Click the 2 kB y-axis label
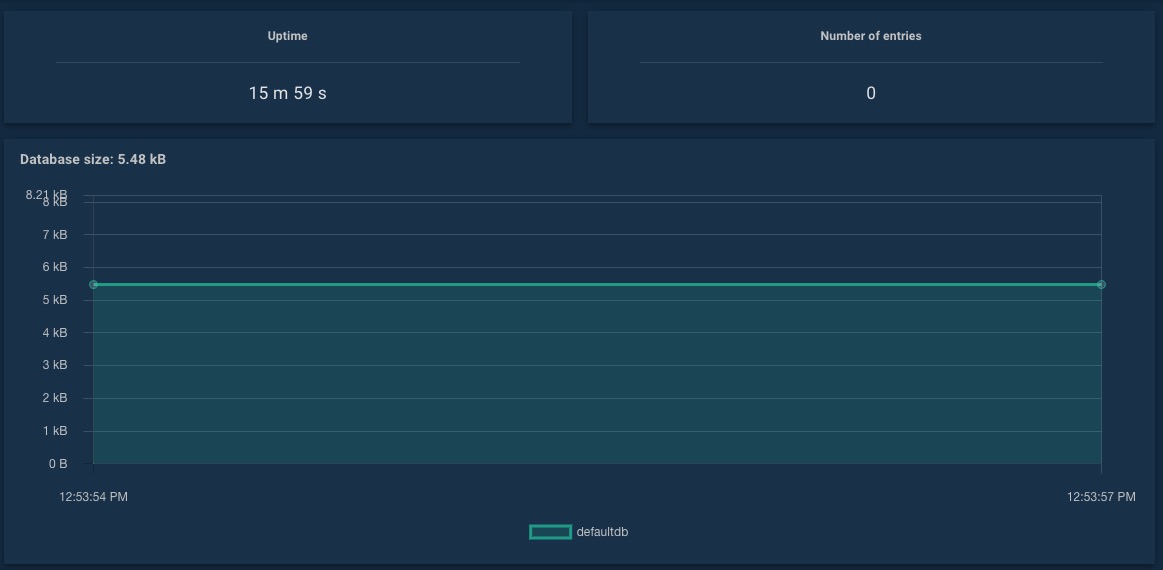The image size is (1163, 570). (55, 398)
